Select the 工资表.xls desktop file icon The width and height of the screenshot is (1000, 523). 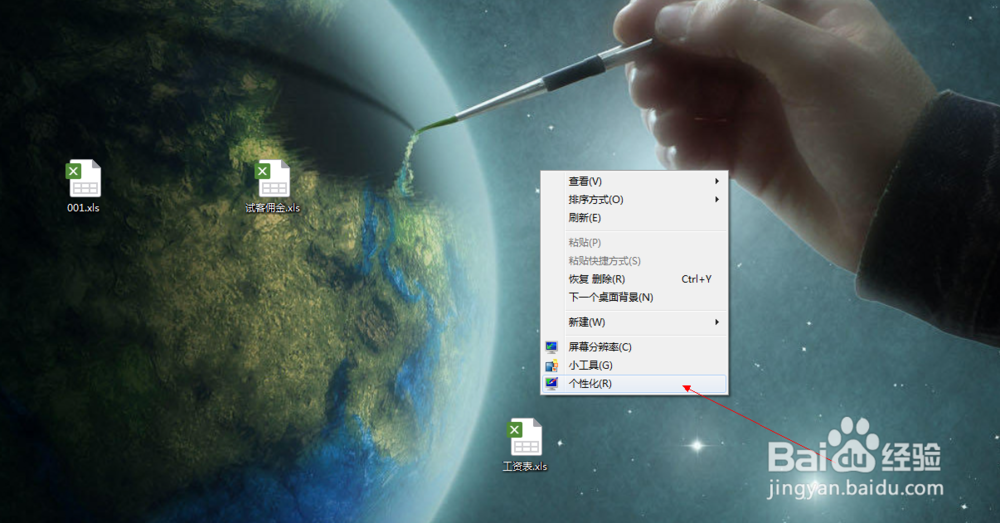(525, 438)
